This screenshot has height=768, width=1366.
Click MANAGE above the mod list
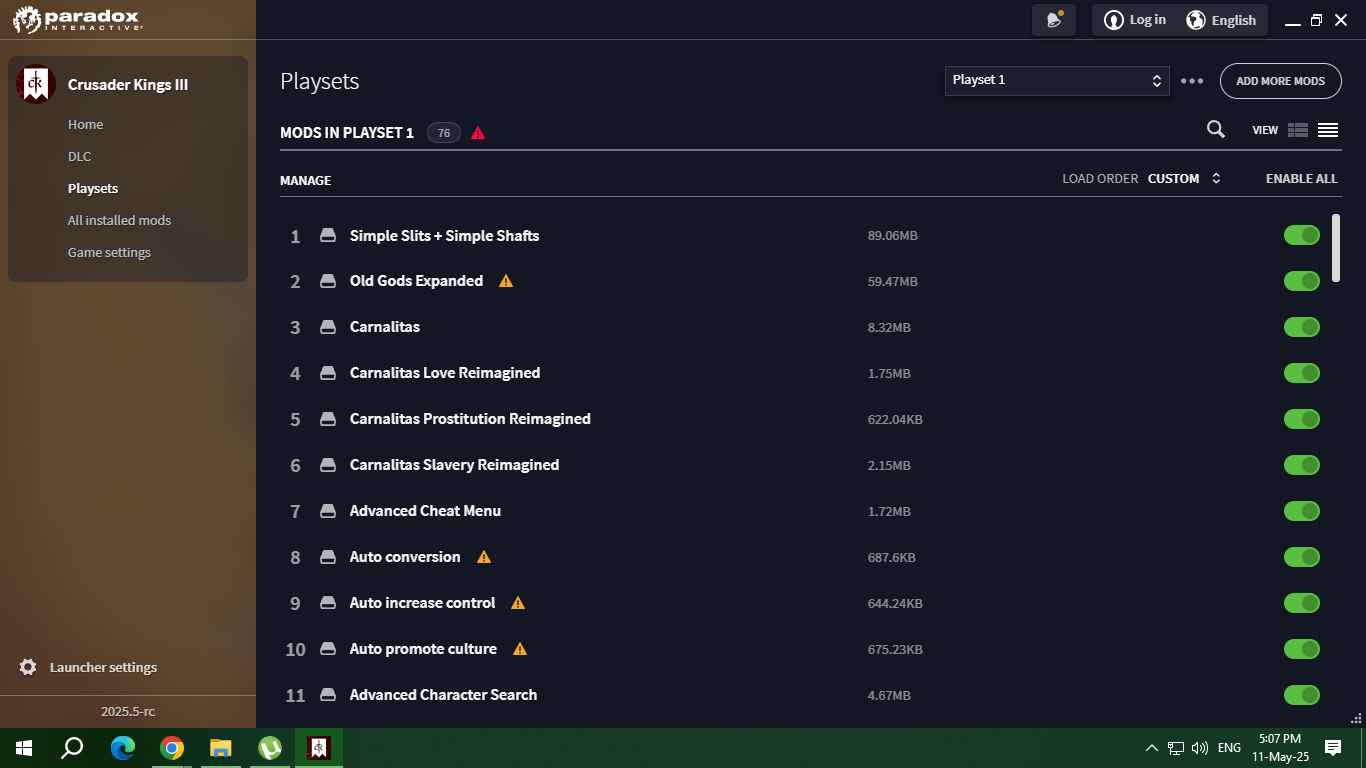click(x=305, y=181)
